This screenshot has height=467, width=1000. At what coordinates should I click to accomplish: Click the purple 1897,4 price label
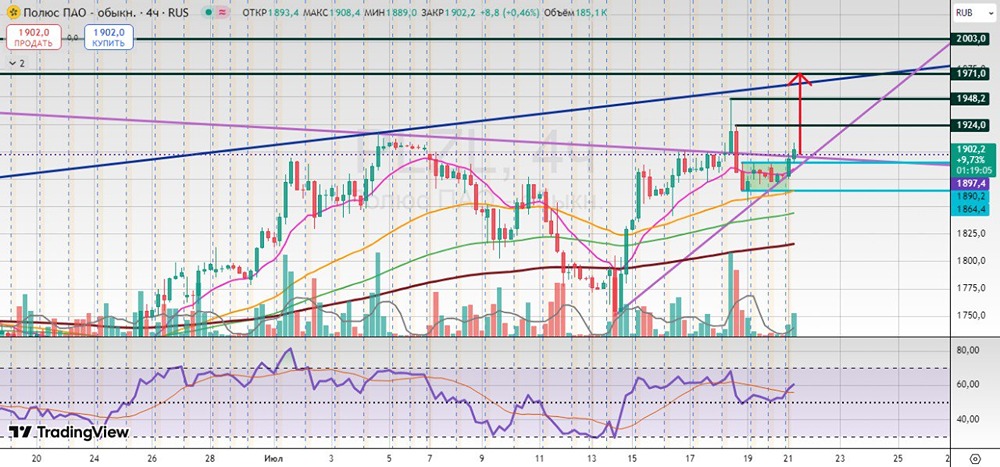[x=971, y=183]
